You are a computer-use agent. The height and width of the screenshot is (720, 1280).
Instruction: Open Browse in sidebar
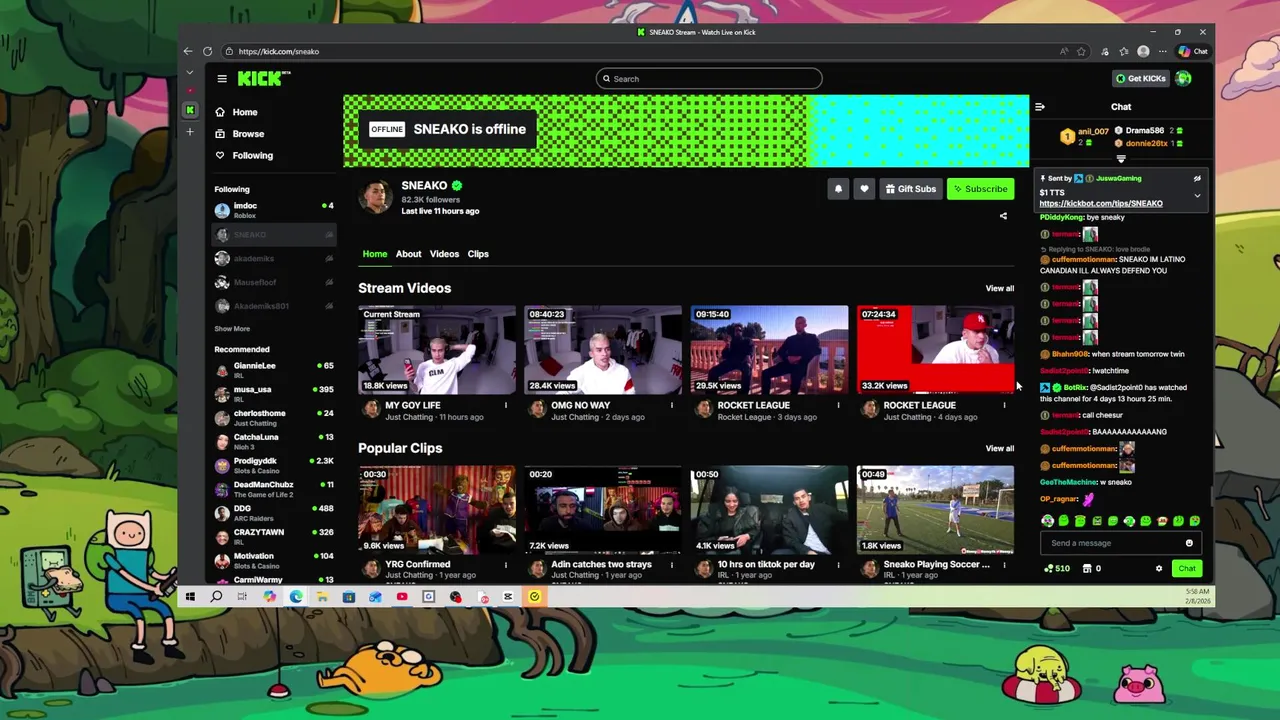coord(239,134)
